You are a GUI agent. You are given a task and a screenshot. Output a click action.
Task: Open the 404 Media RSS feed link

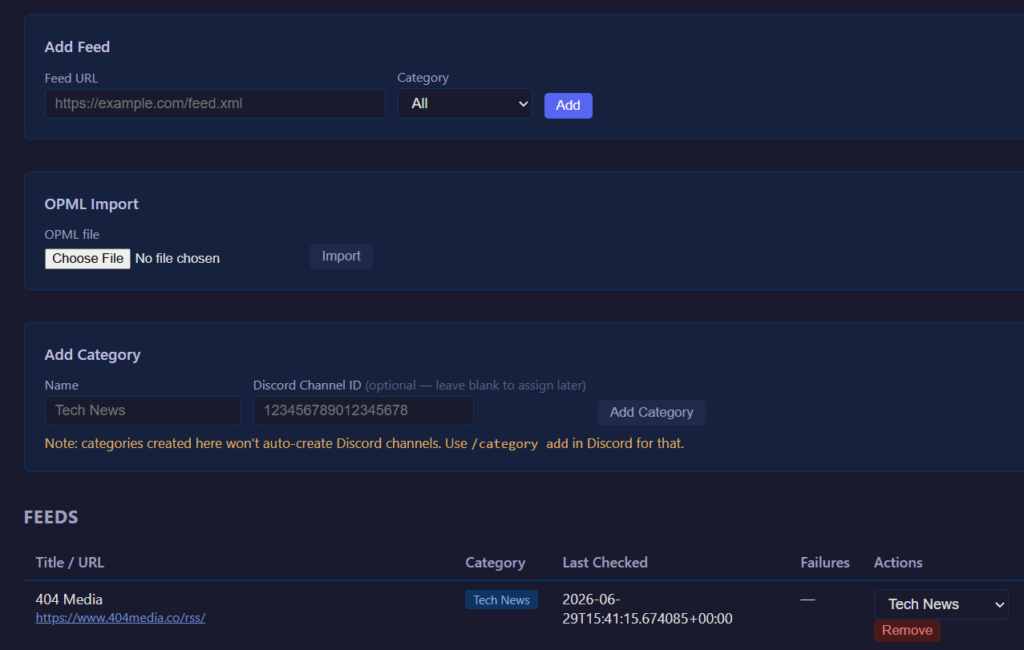click(x=120, y=617)
